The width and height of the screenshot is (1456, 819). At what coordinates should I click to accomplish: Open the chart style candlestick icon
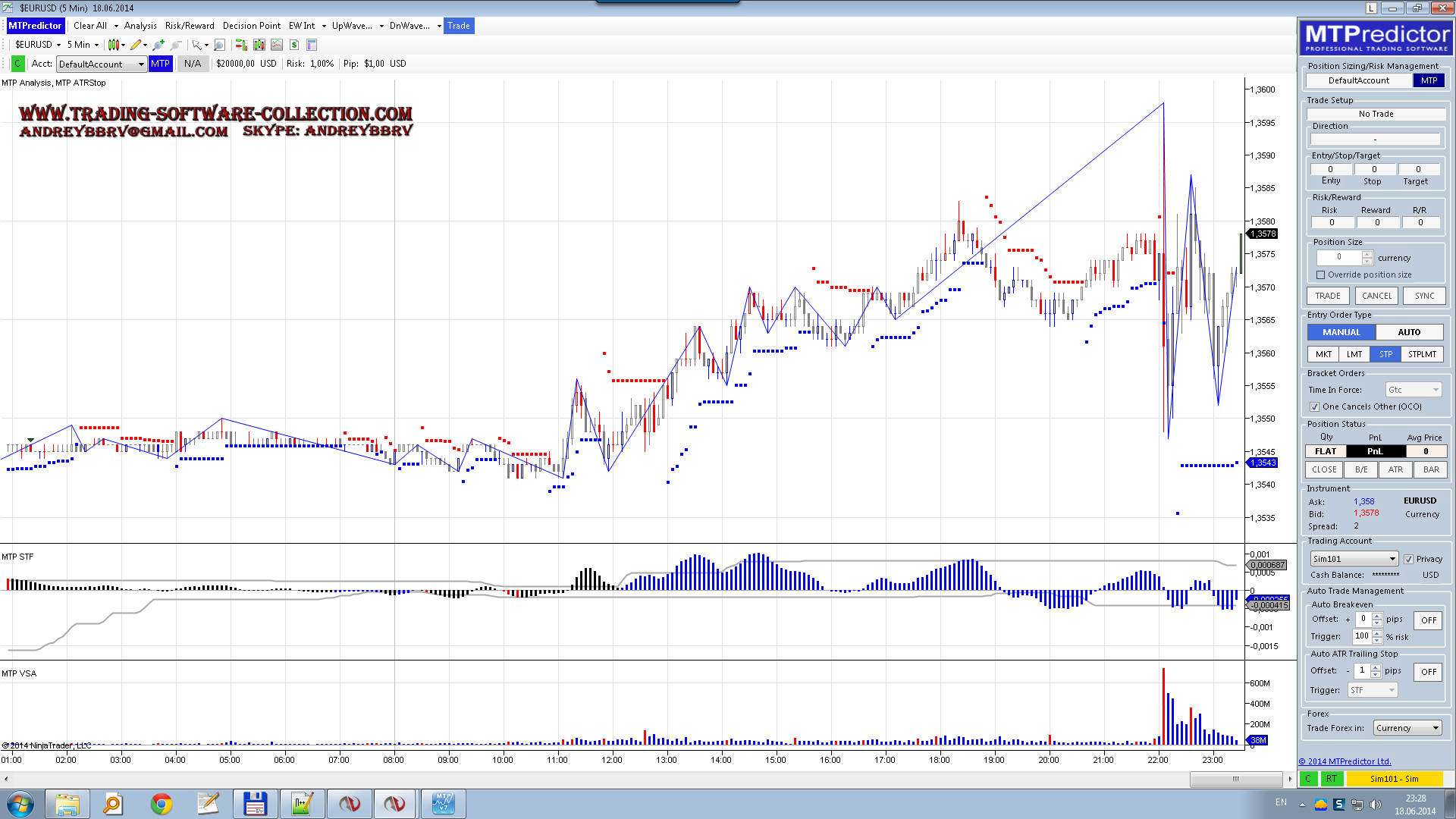pyautogui.click(x=113, y=45)
